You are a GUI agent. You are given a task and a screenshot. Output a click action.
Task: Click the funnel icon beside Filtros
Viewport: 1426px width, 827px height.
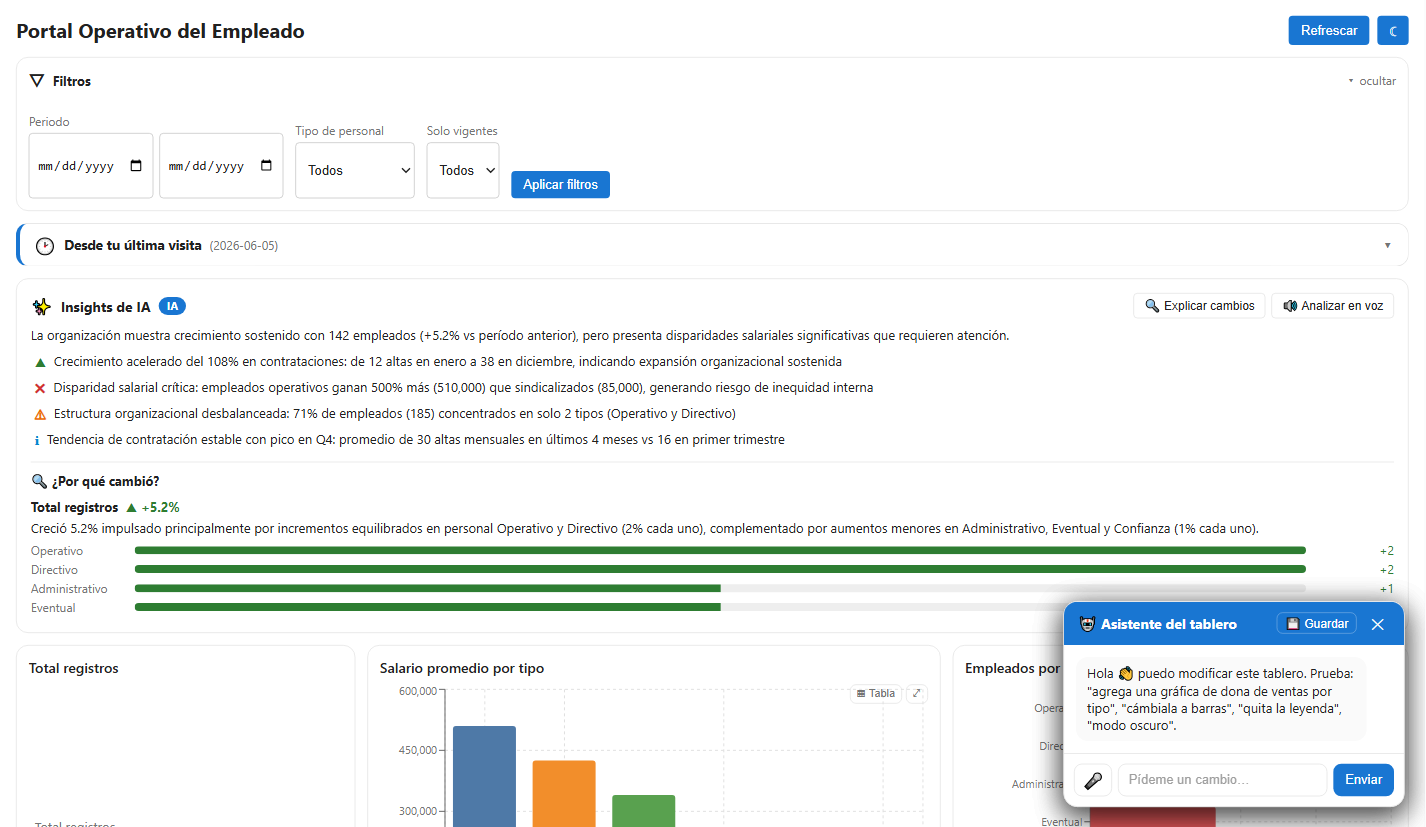point(37,81)
